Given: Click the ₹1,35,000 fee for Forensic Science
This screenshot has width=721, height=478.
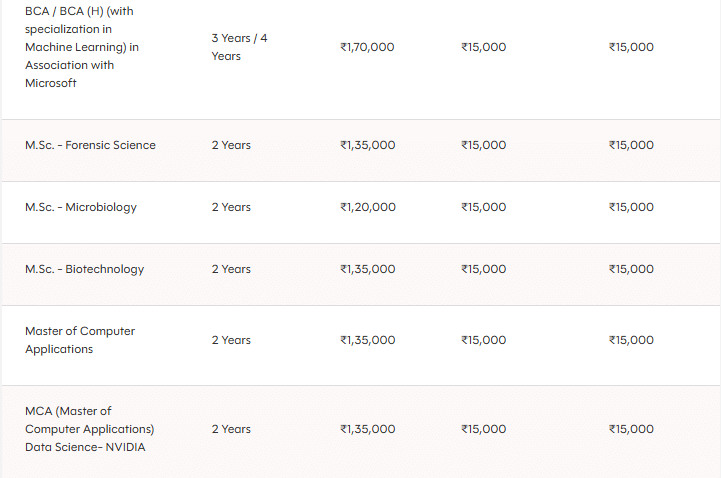Looking at the screenshot, I should tap(368, 145).
